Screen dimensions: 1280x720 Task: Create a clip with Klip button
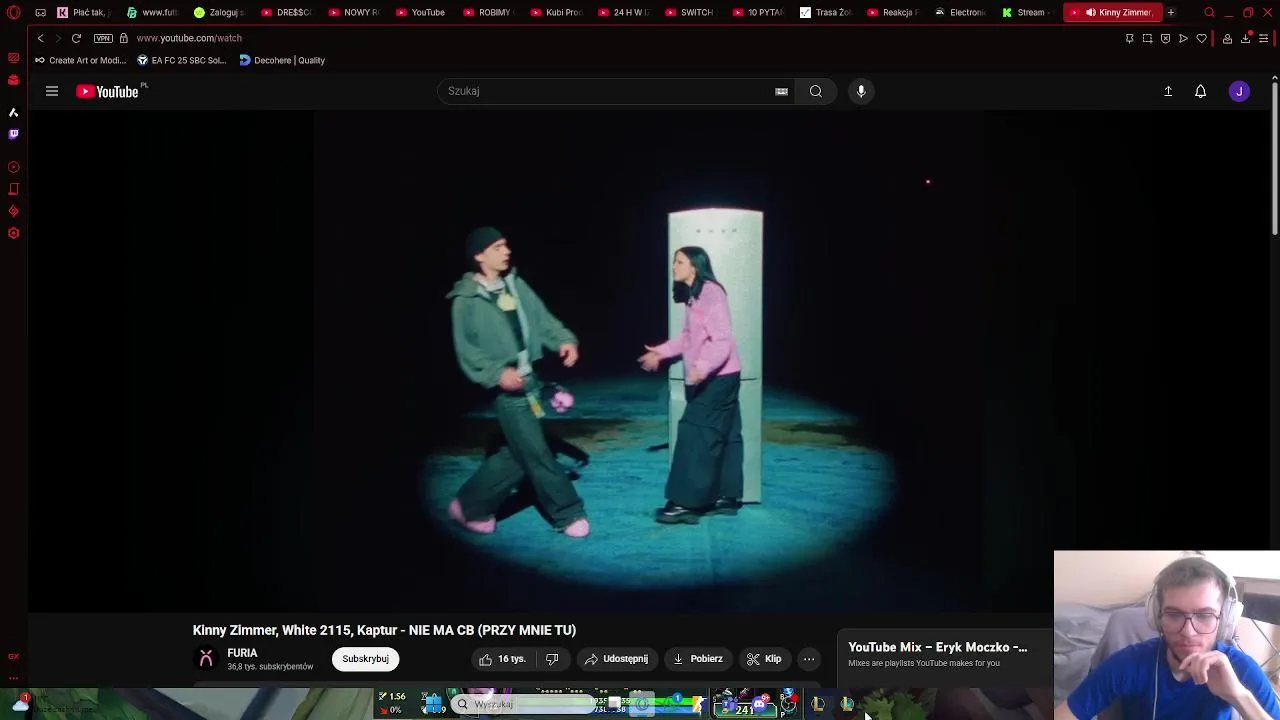764,659
